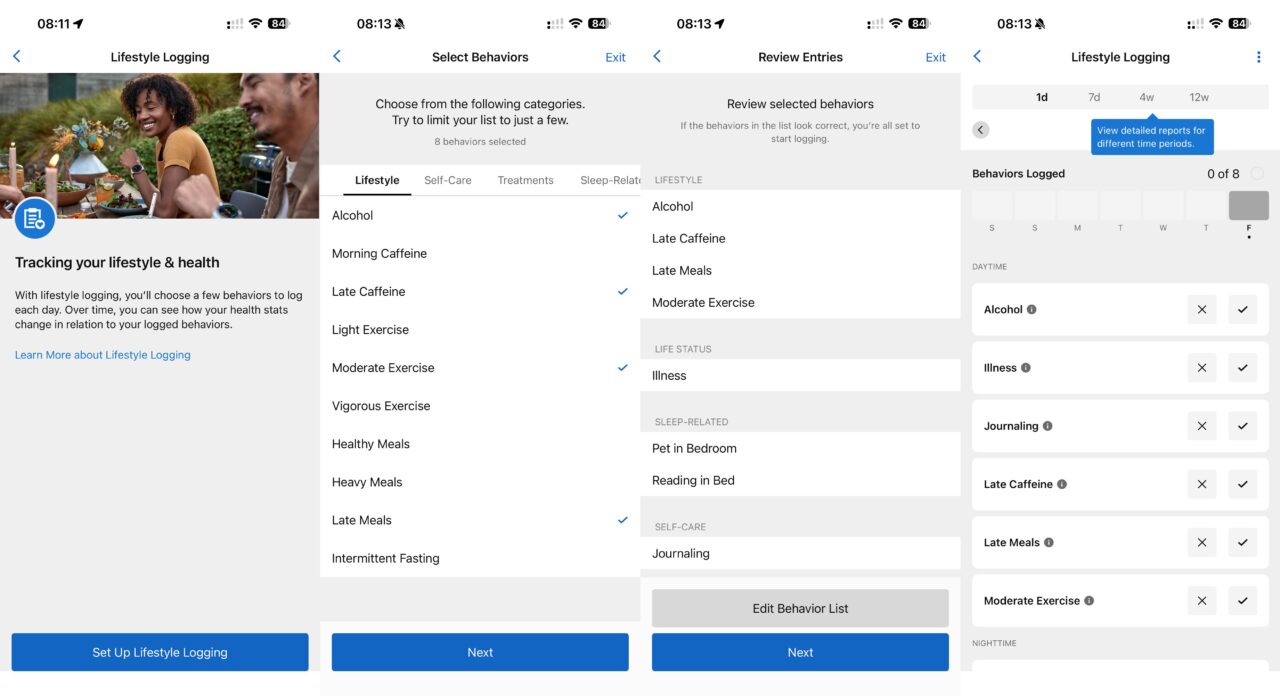Switch report period to 7d
Image resolution: width=1280 pixels, height=696 pixels.
tap(1094, 98)
